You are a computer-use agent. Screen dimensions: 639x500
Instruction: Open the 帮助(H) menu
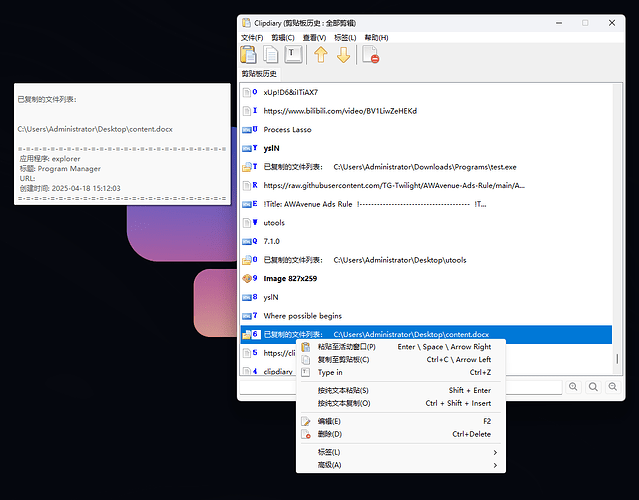(376, 37)
